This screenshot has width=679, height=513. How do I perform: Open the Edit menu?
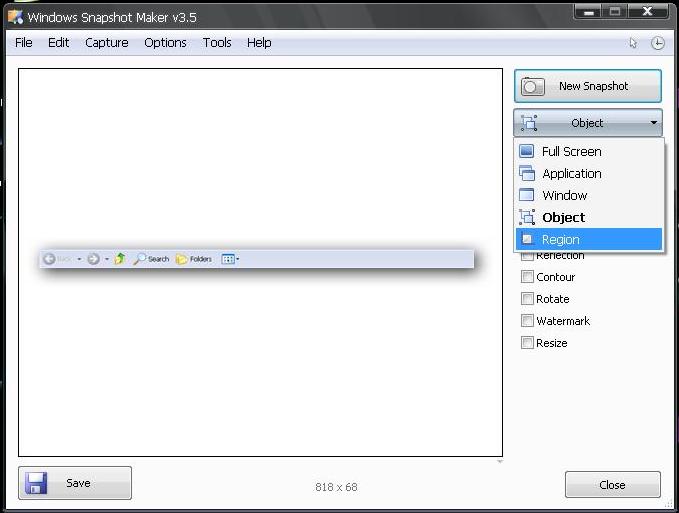click(x=58, y=42)
